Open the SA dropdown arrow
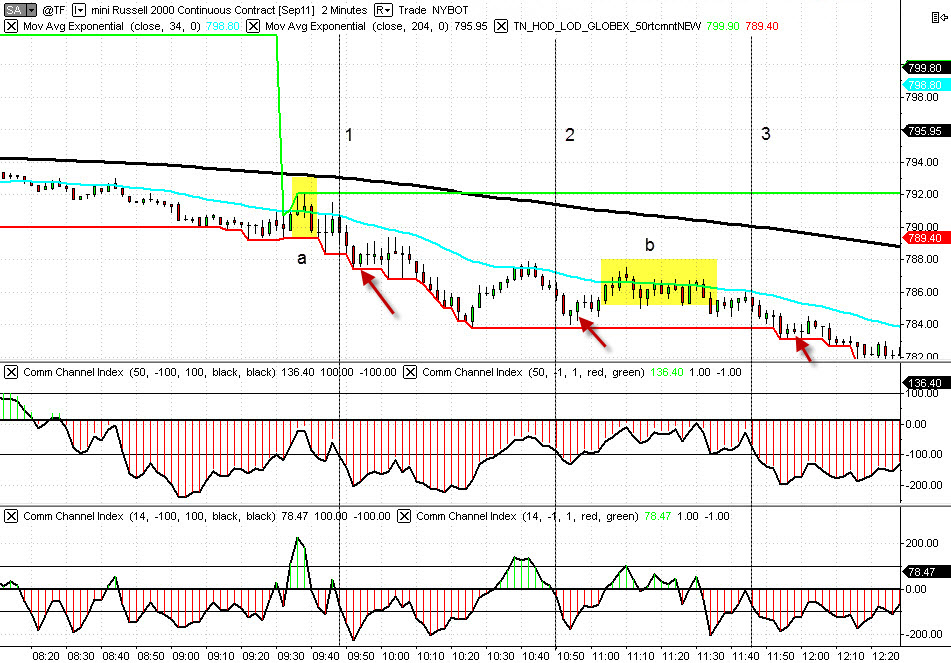The height and width of the screenshot is (663, 951). pos(31,10)
